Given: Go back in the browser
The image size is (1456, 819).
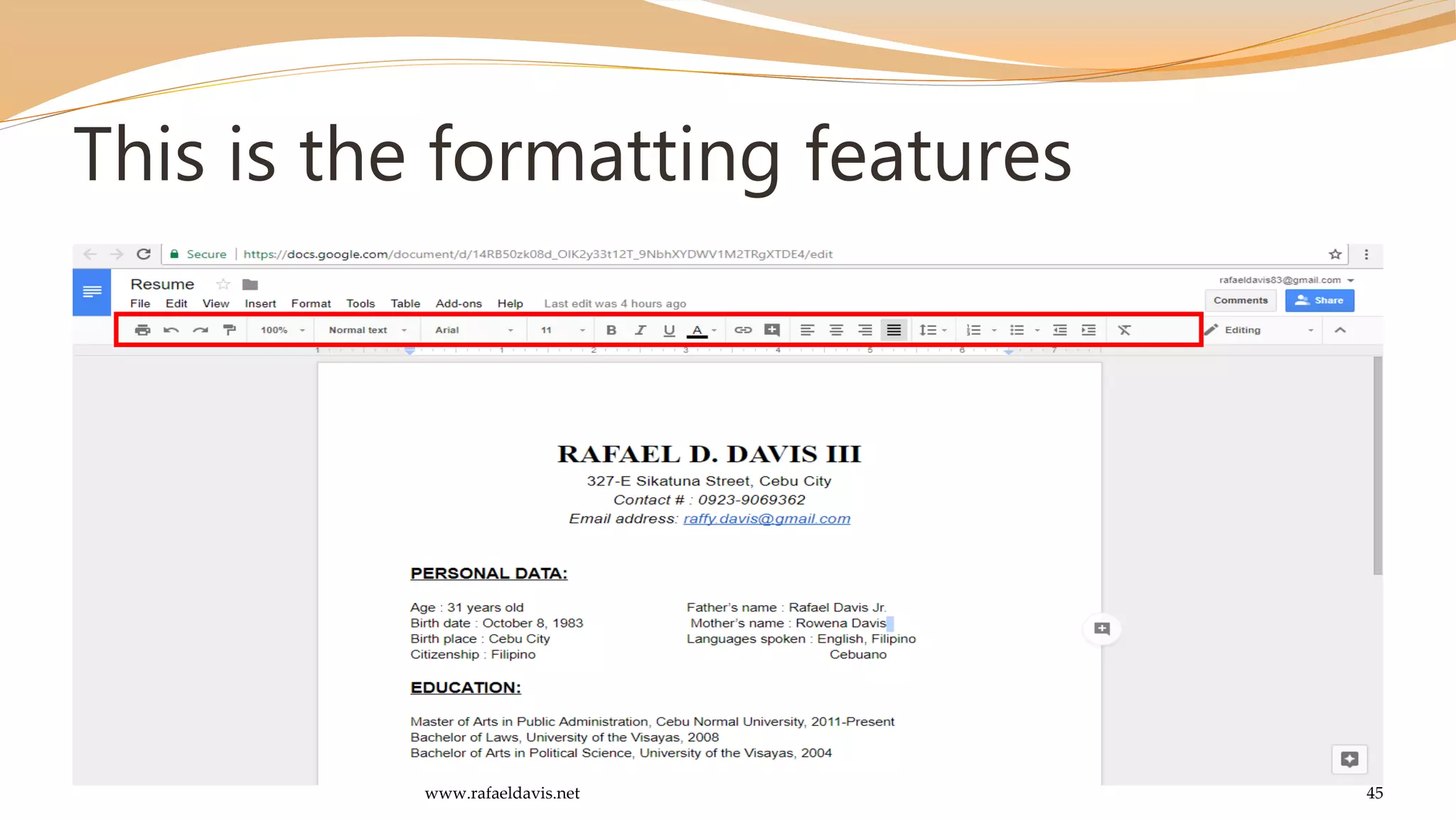Looking at the screenshot, I should pos(90,254).
